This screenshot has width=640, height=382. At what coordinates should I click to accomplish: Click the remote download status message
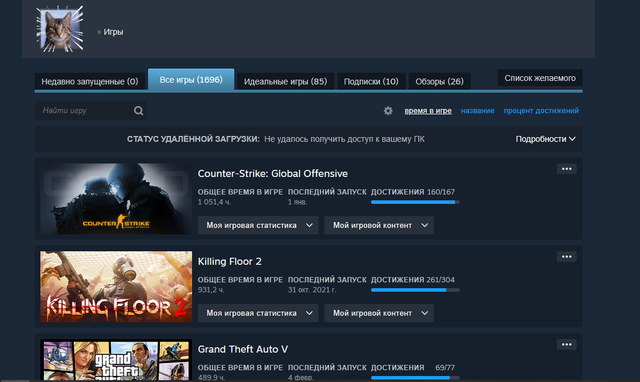pos(344,139)
